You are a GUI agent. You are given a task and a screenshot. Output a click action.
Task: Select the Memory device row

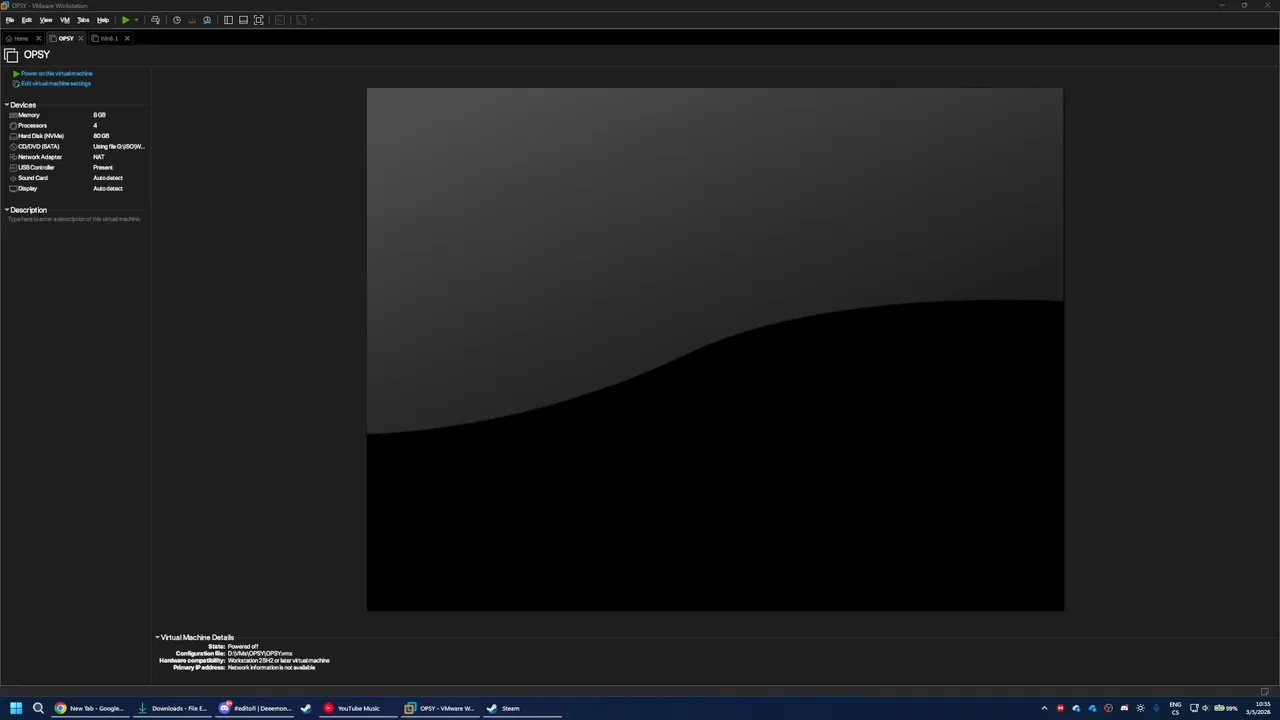(x=76, y=115)
